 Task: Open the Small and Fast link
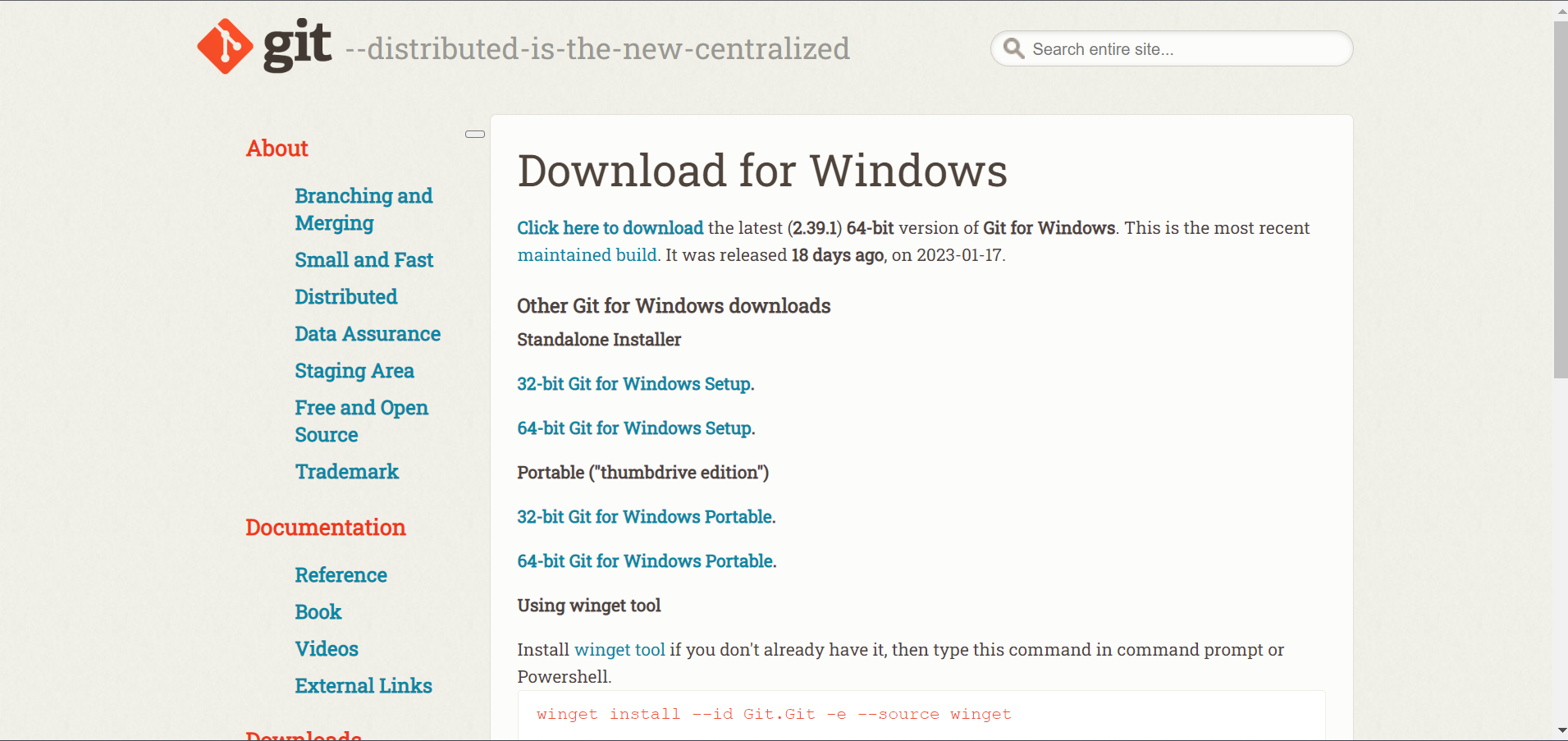tap(364, 260)
